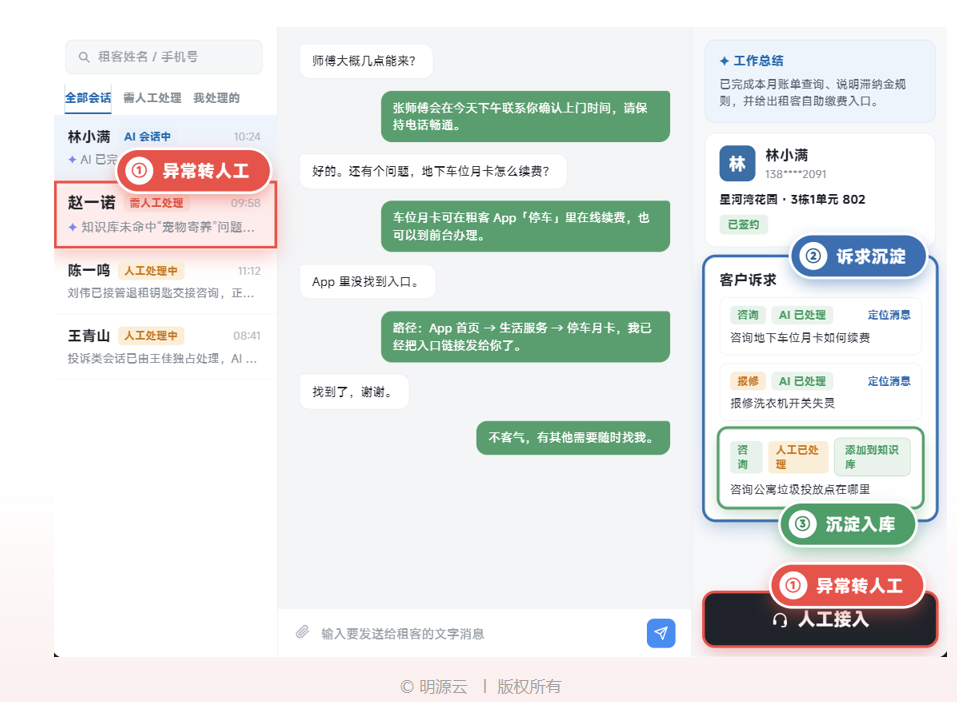
Task: Click the 林 avatar icon
Action: click(737, 164)
